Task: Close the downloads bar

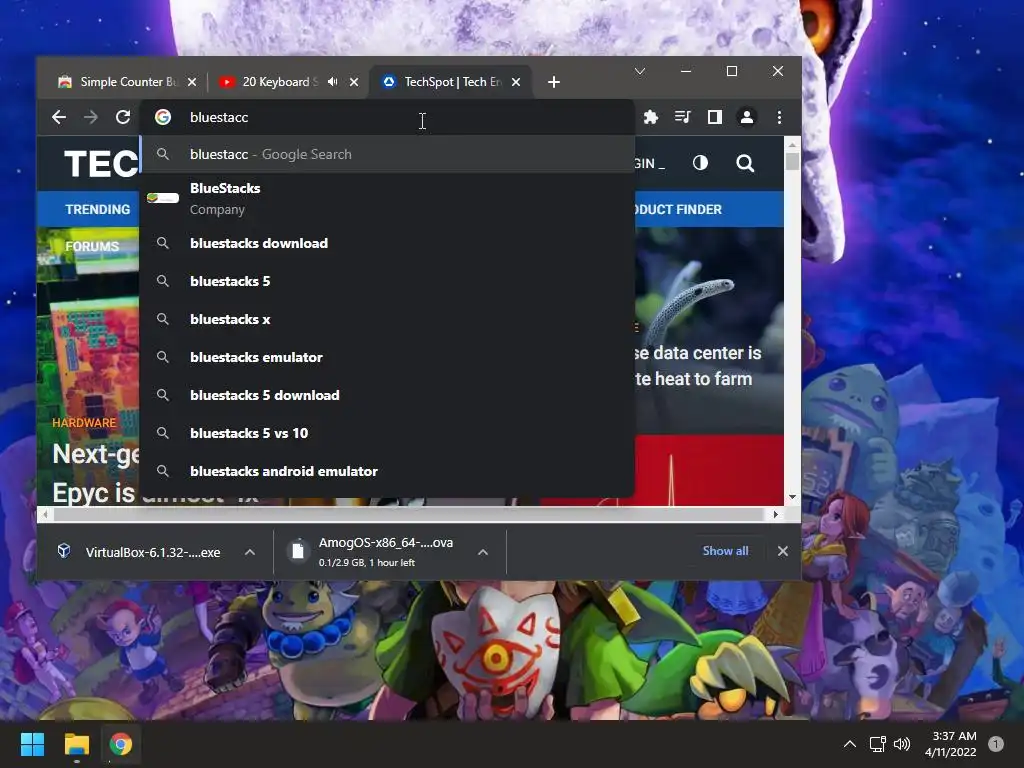Action: point(782,551)
